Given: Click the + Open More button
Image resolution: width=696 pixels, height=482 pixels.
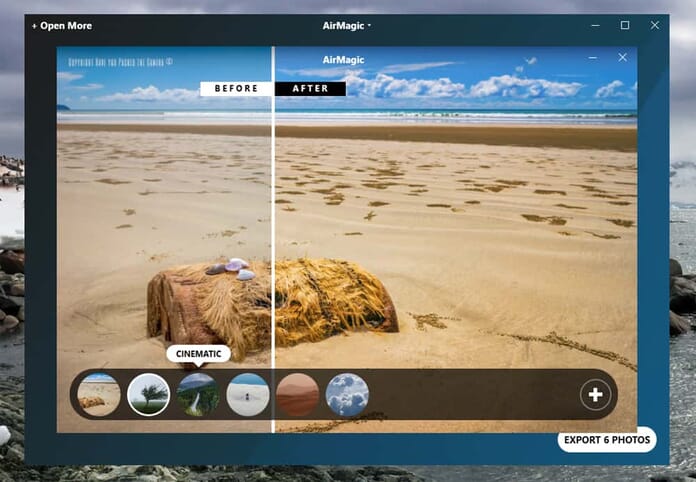Looking at the screenshot, I should point(62,26).
